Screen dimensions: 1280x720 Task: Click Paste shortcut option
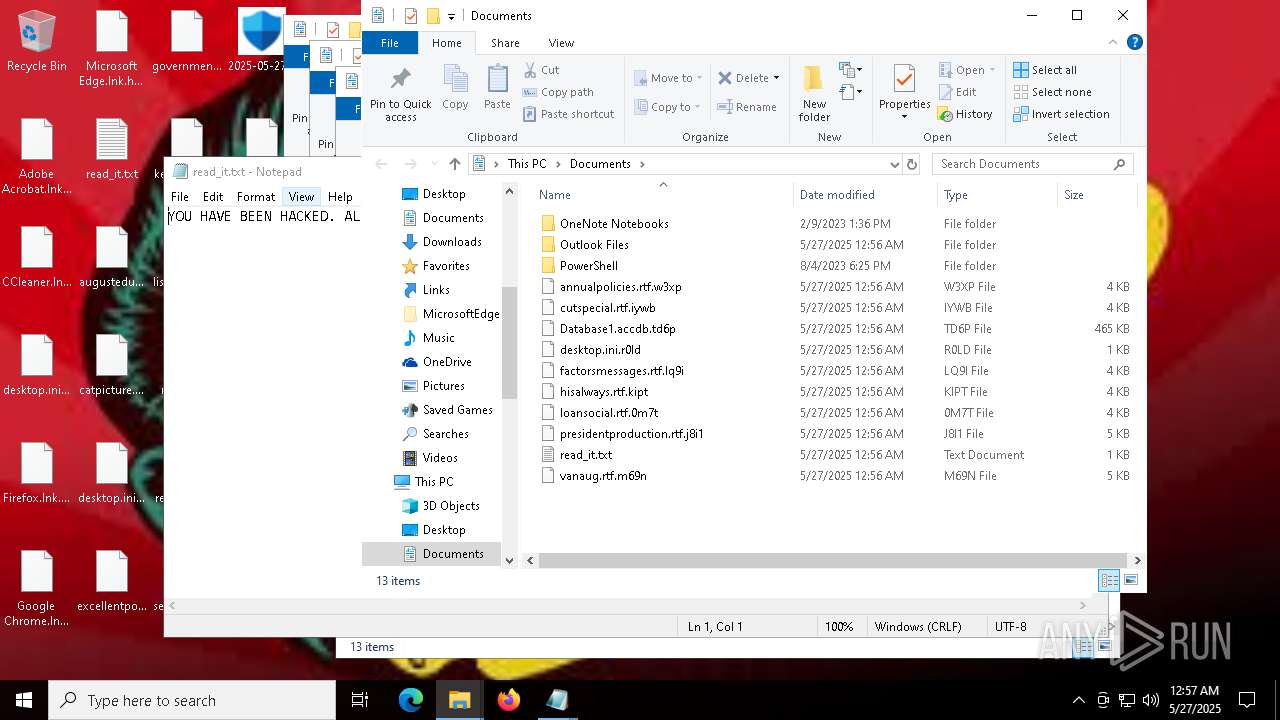568,114
